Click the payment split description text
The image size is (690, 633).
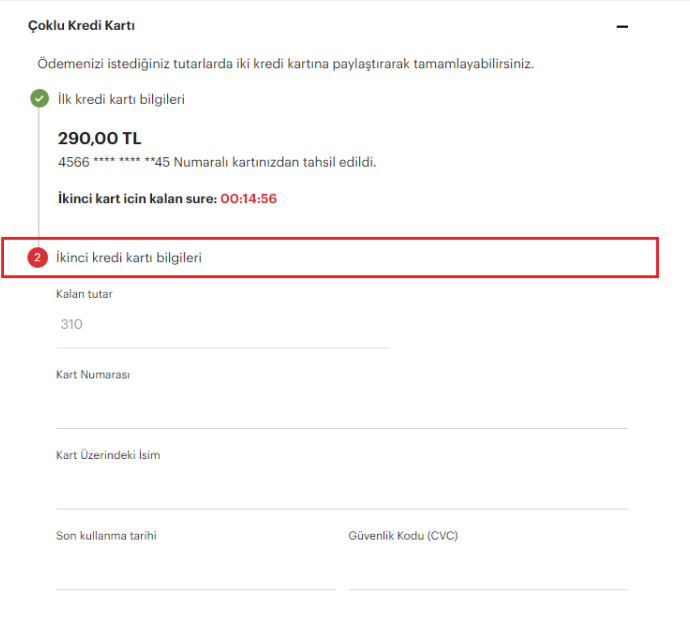tap(285, 64)
